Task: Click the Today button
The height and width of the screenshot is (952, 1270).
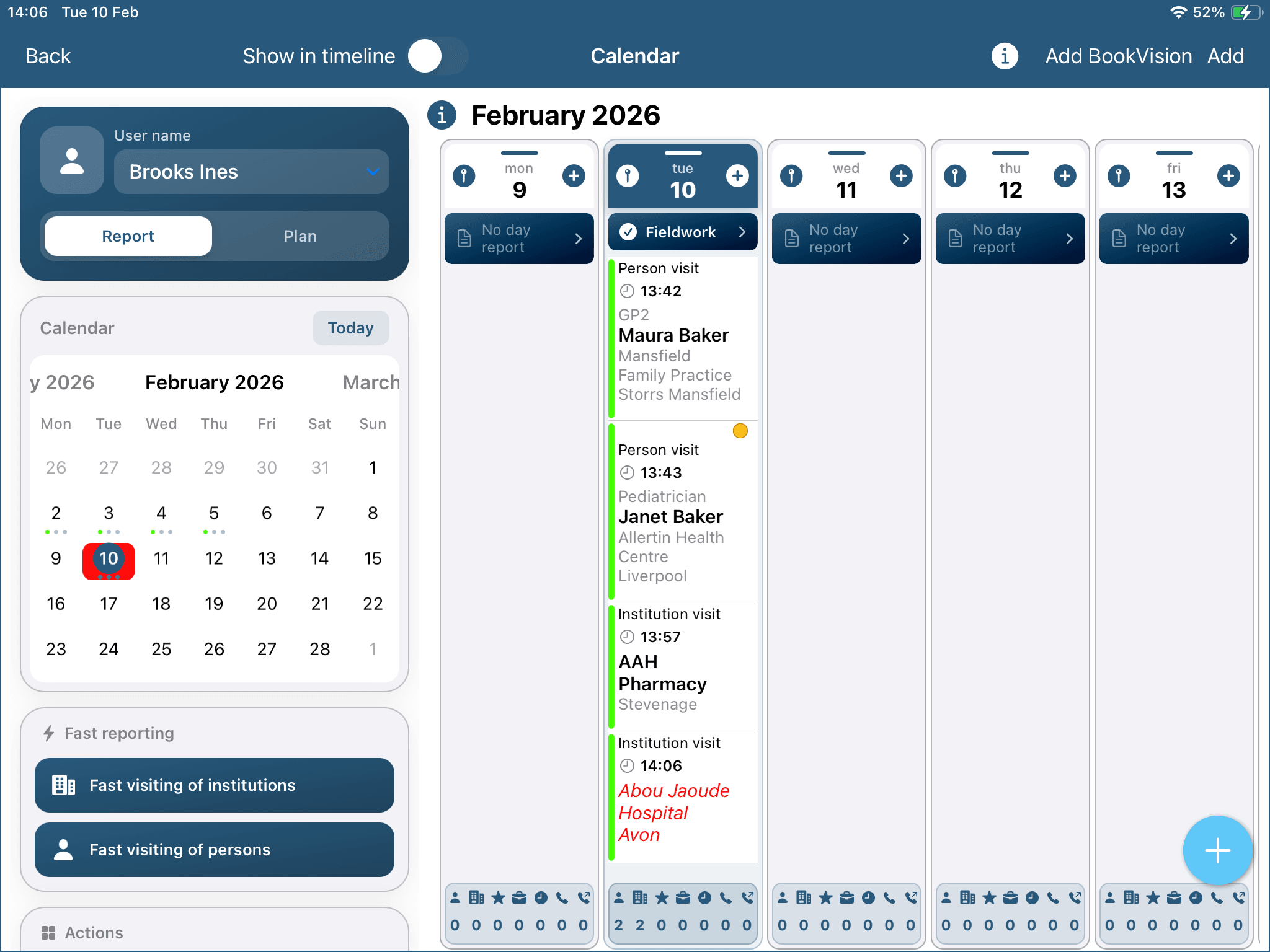Action: pos(350,328)
